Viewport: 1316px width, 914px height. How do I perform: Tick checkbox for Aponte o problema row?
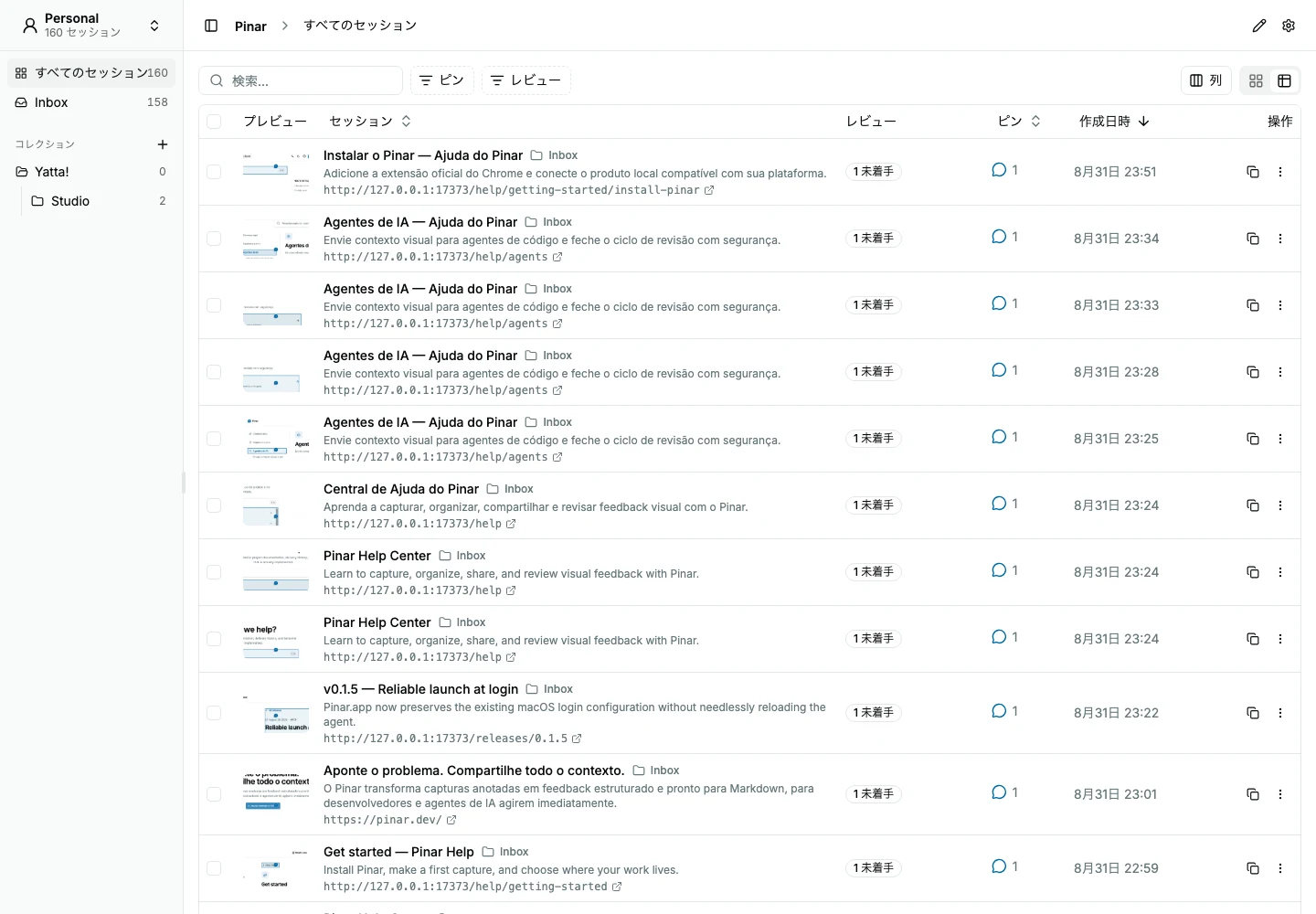click(x=214, y=794)
